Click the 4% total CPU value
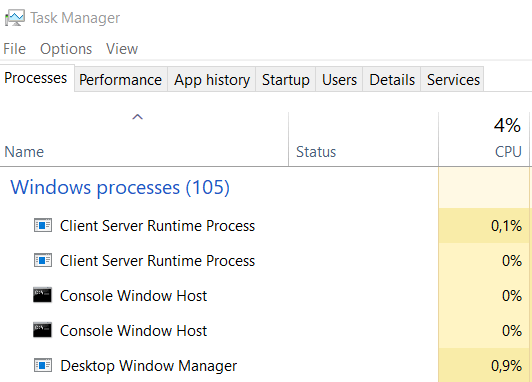Screen dimensions: 532x382 tap(507, 125)
